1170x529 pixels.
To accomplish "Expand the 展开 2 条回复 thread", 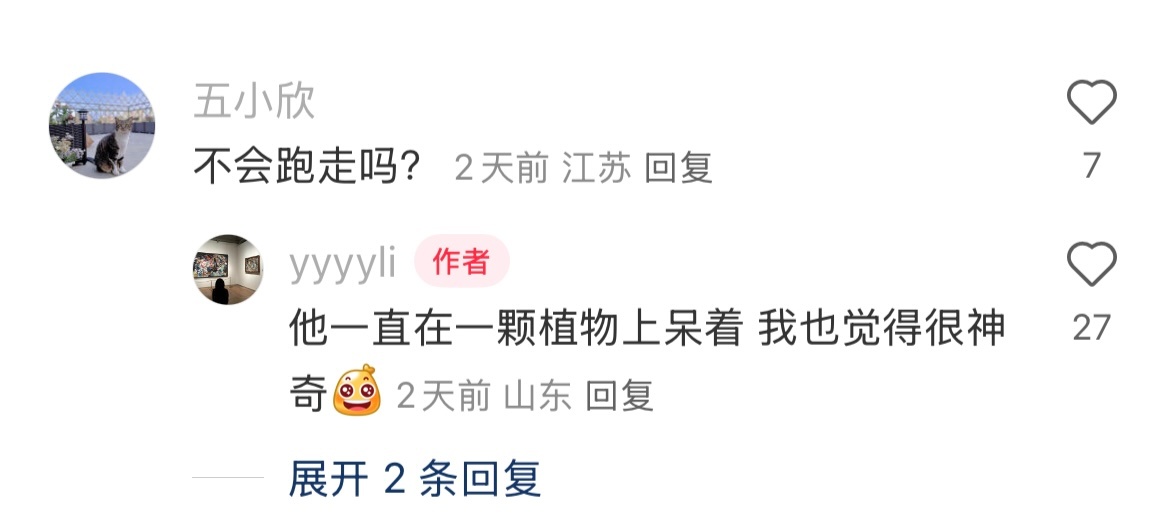I will click(415, 478).
